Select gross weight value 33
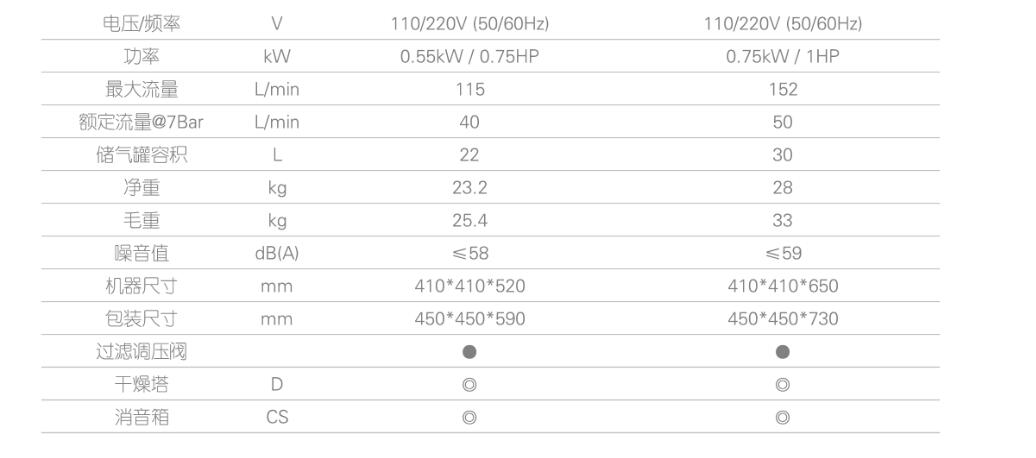The height and width of the screenshot is (458, 1036). point(782,220)
